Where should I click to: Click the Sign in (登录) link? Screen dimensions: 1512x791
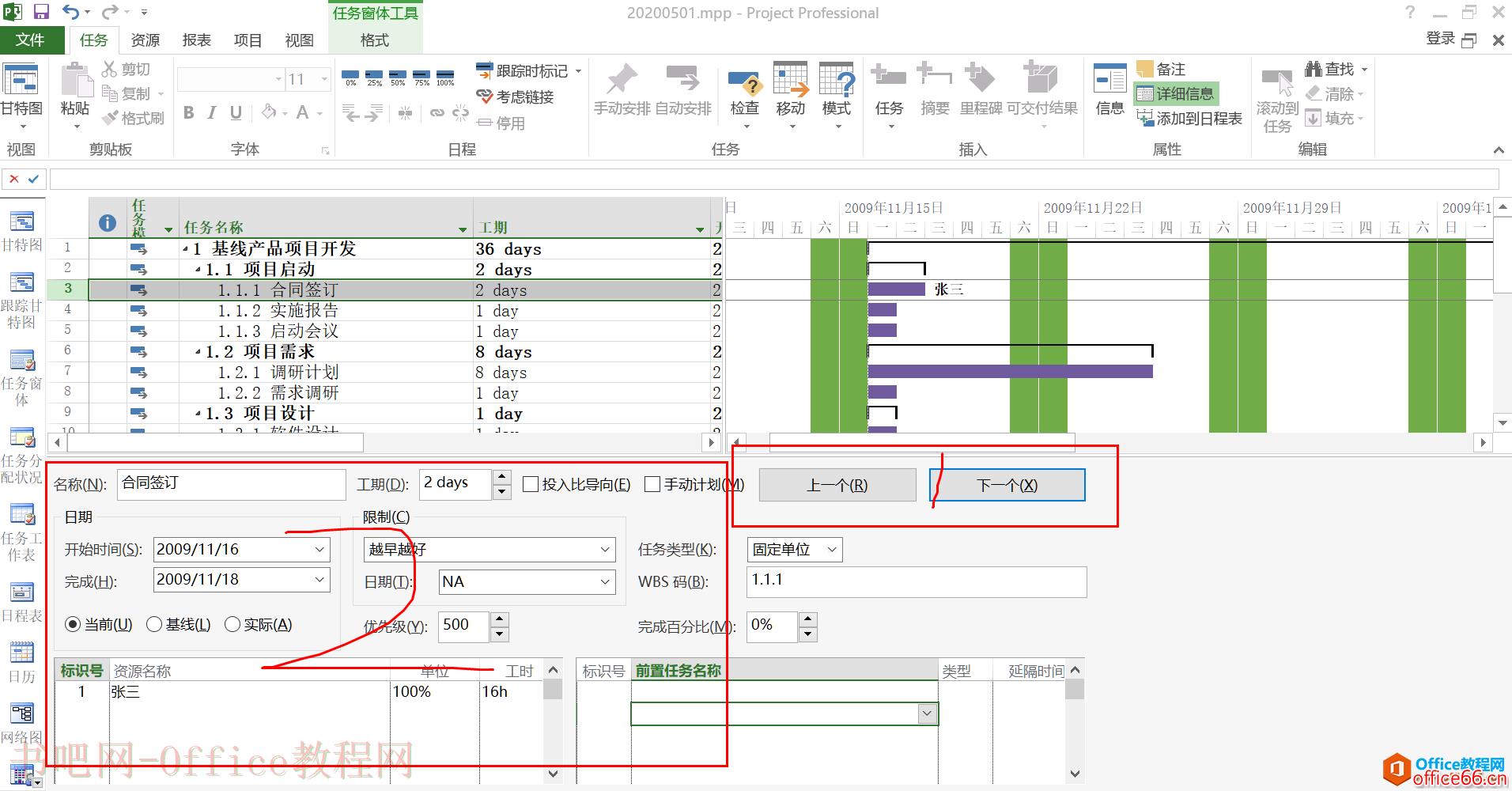coord(1440,39)
